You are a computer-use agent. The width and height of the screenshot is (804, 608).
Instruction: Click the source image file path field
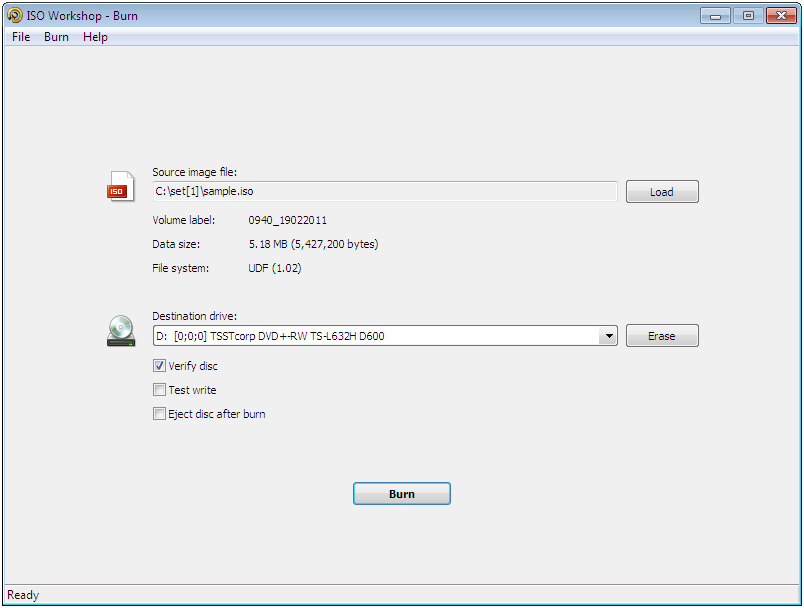385,191
